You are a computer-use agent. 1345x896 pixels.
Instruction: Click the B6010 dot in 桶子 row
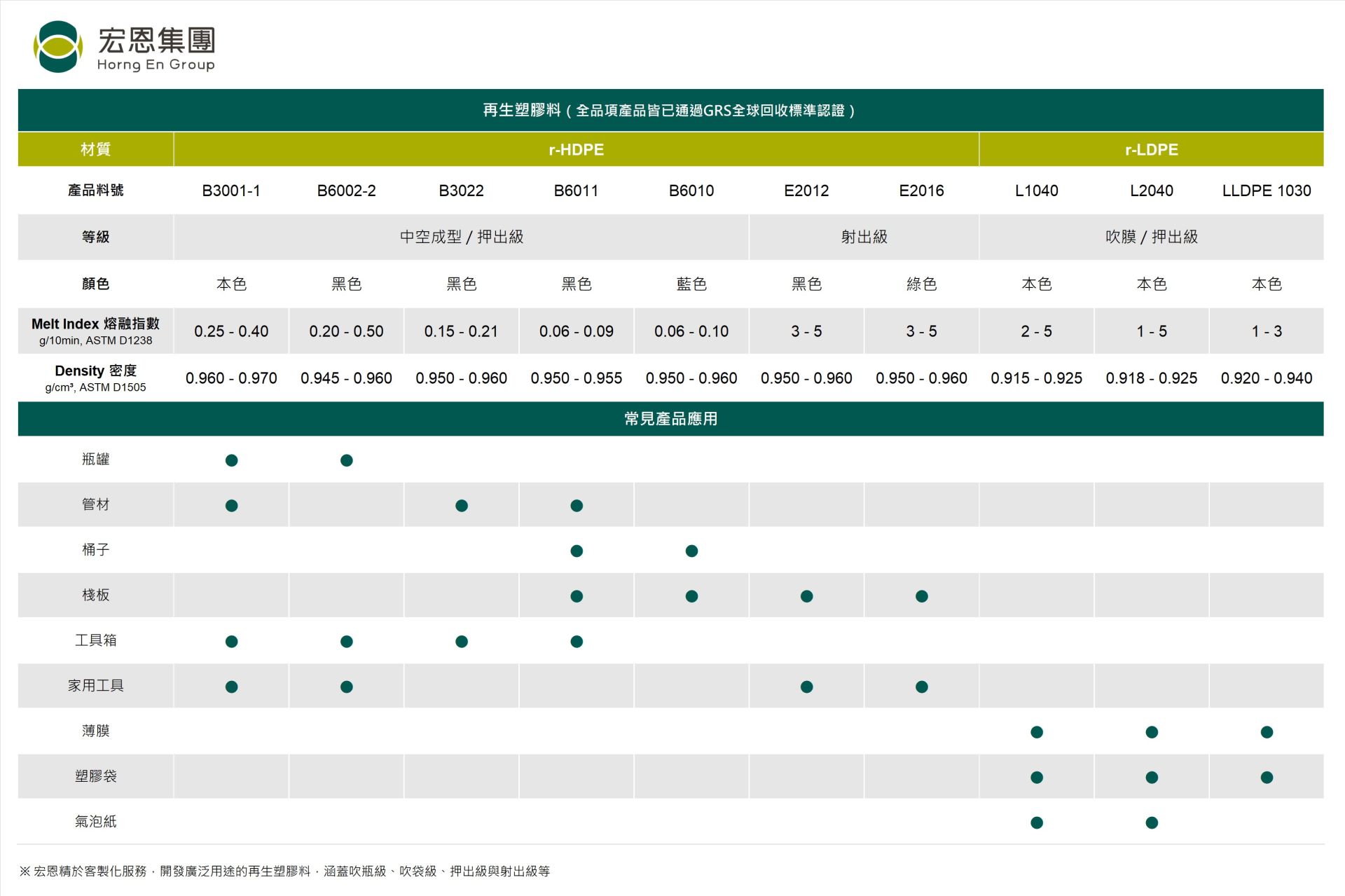click(691, 551)
